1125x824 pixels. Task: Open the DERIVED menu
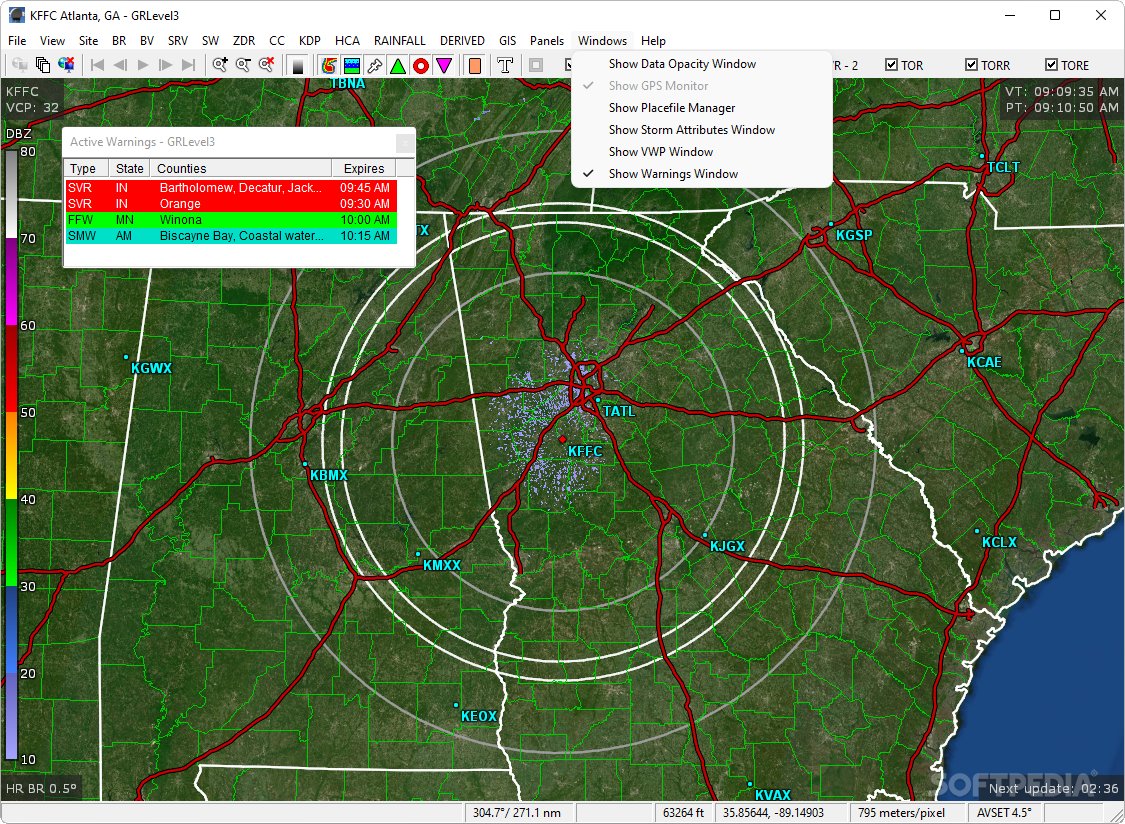[462, 41]
